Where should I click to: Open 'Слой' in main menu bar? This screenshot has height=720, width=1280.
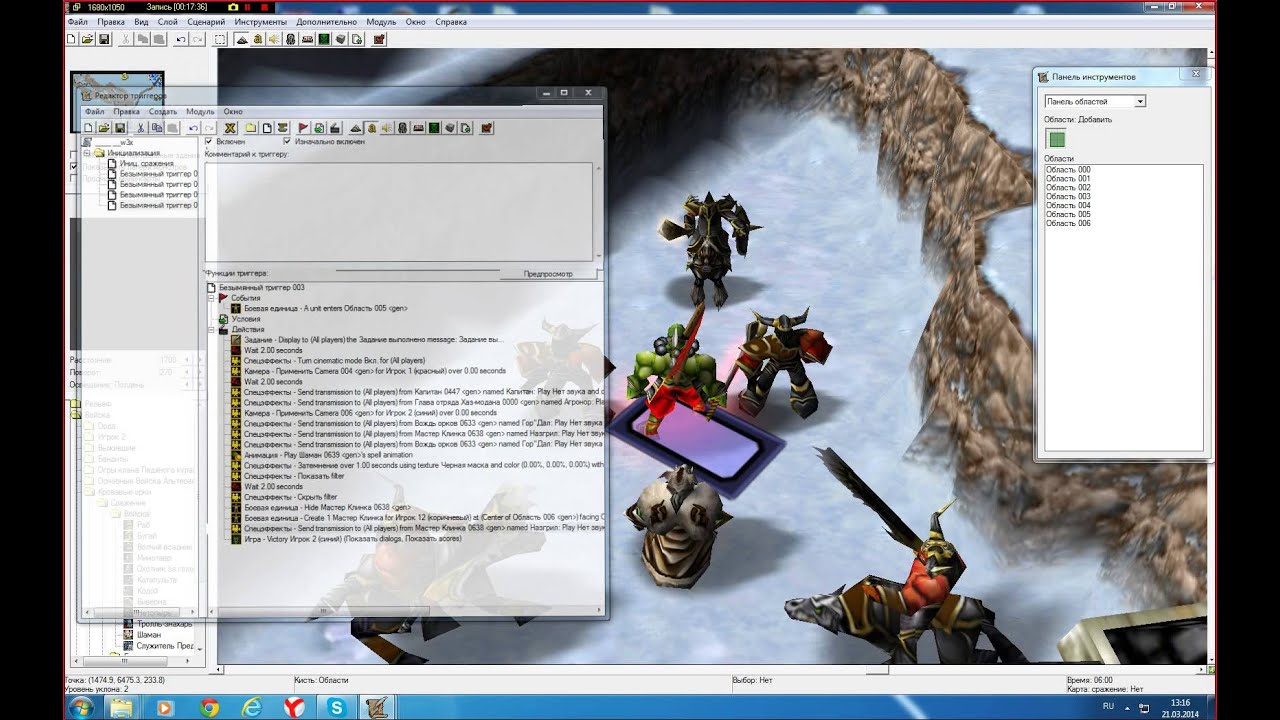coord(168,22)
